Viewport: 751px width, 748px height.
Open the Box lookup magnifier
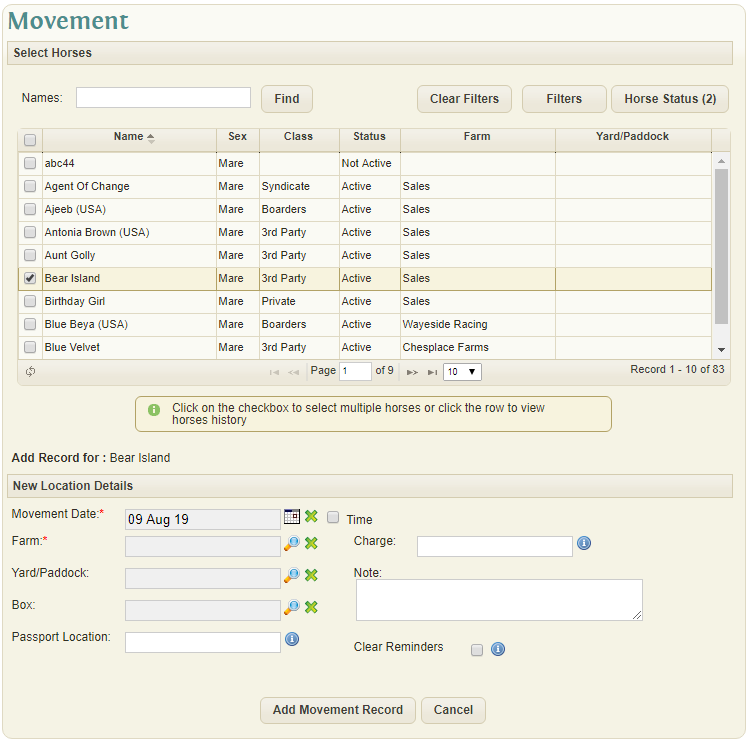(292, 607)
